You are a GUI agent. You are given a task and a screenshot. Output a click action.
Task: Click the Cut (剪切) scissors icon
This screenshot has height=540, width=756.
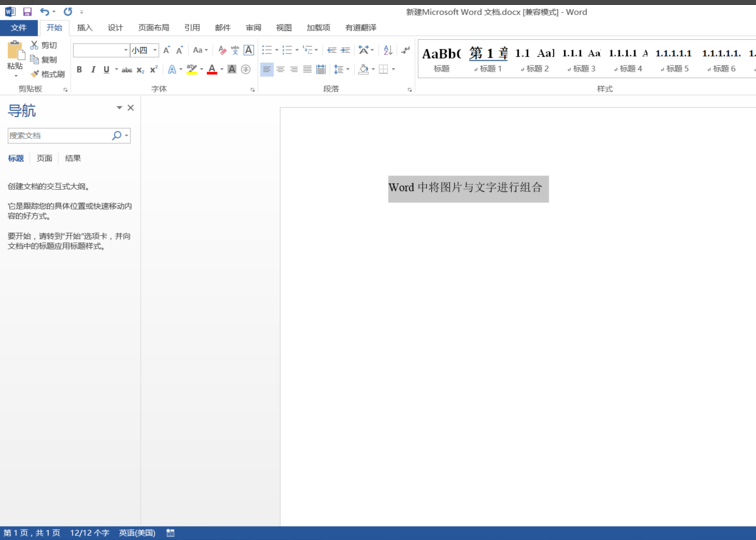(x=35, y=45)
